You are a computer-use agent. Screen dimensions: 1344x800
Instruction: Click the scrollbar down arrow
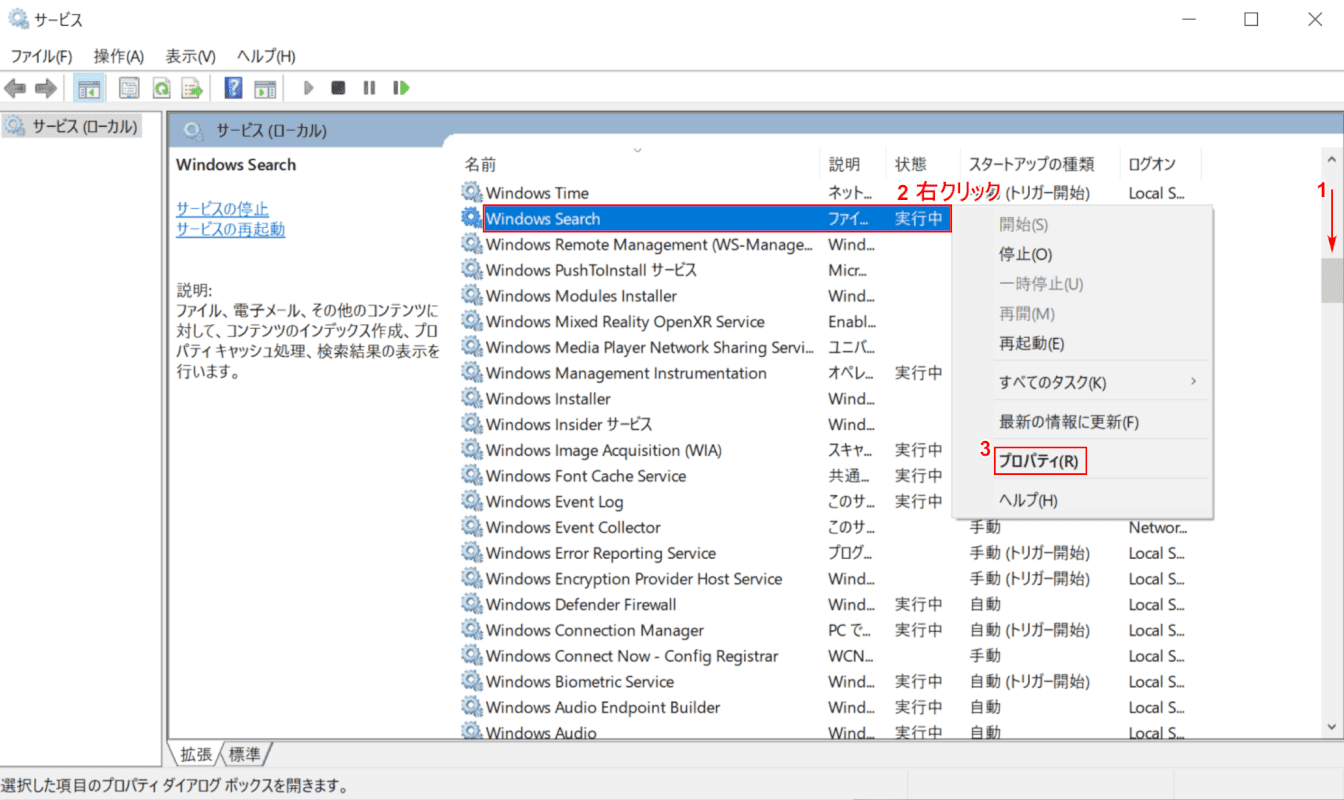tap(1331, 727)
